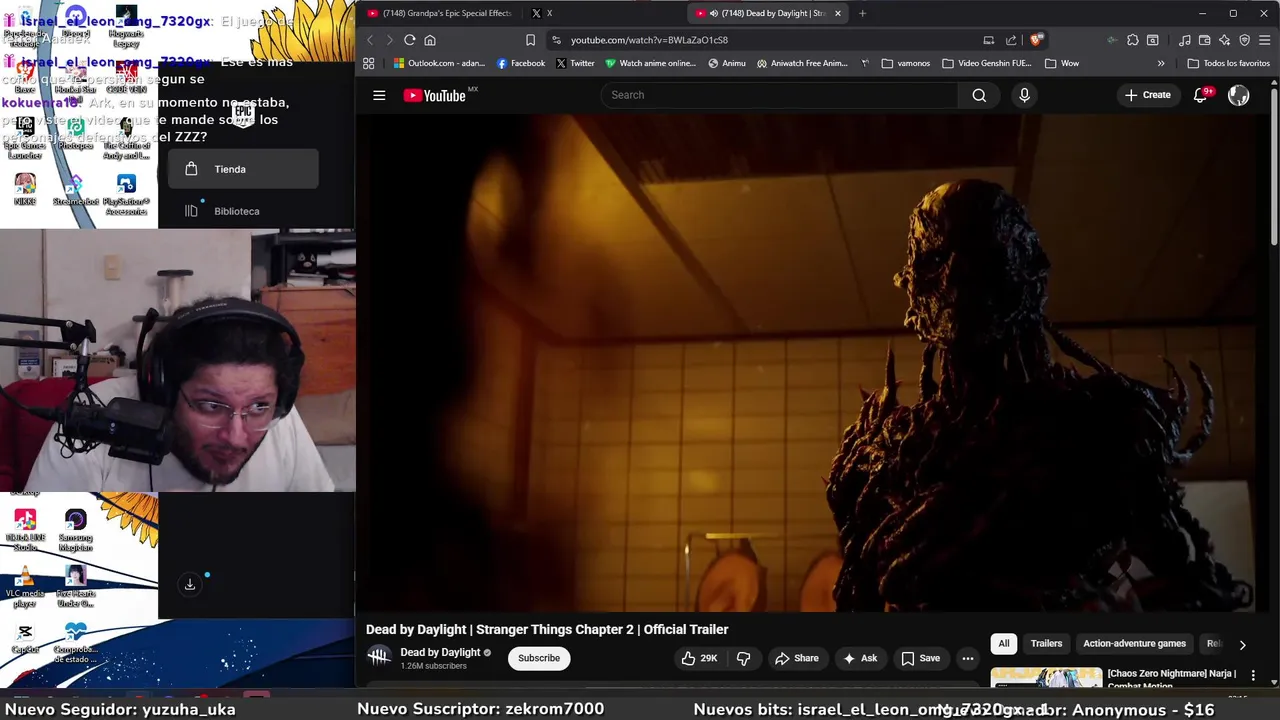Bookmark this page in the address bar

point(530,40)
